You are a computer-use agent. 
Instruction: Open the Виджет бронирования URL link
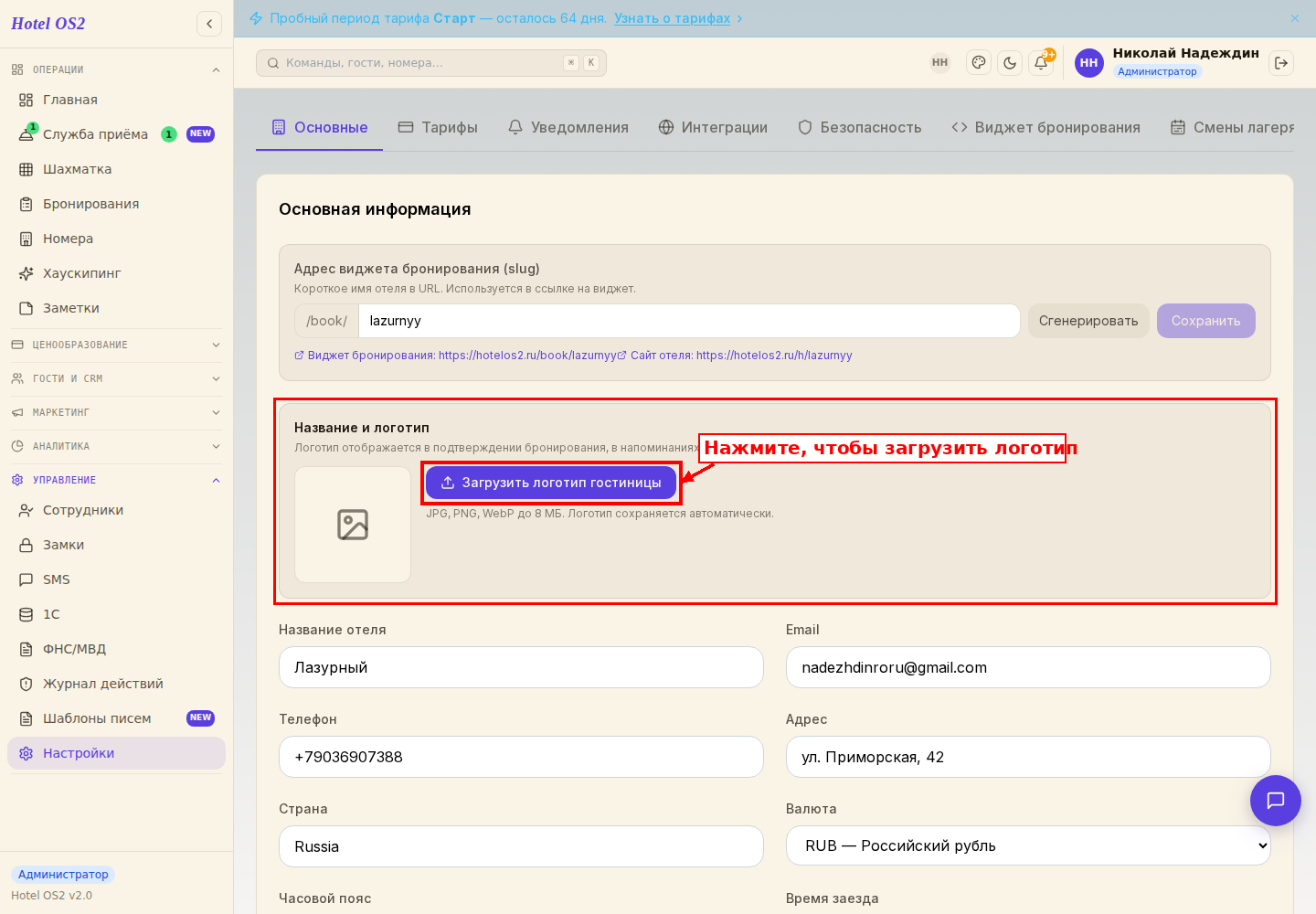click(x=455, y=356)
